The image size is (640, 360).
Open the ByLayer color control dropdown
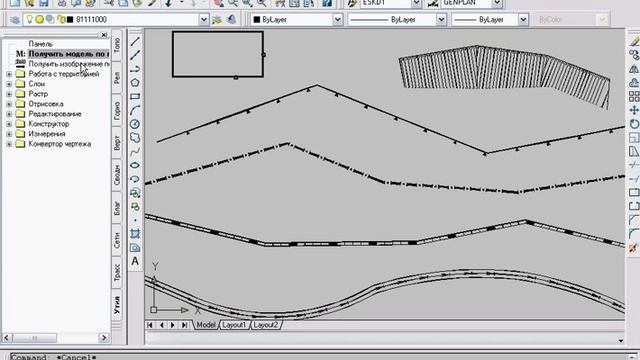338,20
